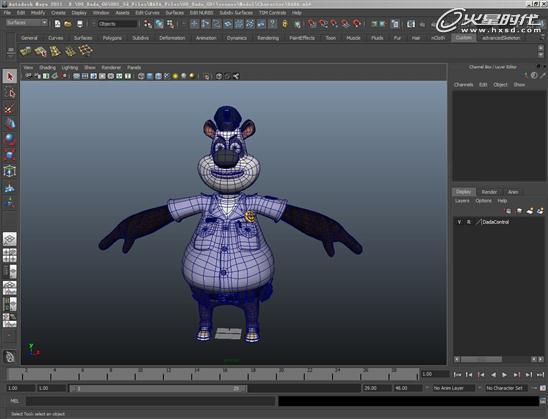Toggle viewport smooth shade all icon
548x419 pixels.
pyautogui.click(x=150, y=76)
